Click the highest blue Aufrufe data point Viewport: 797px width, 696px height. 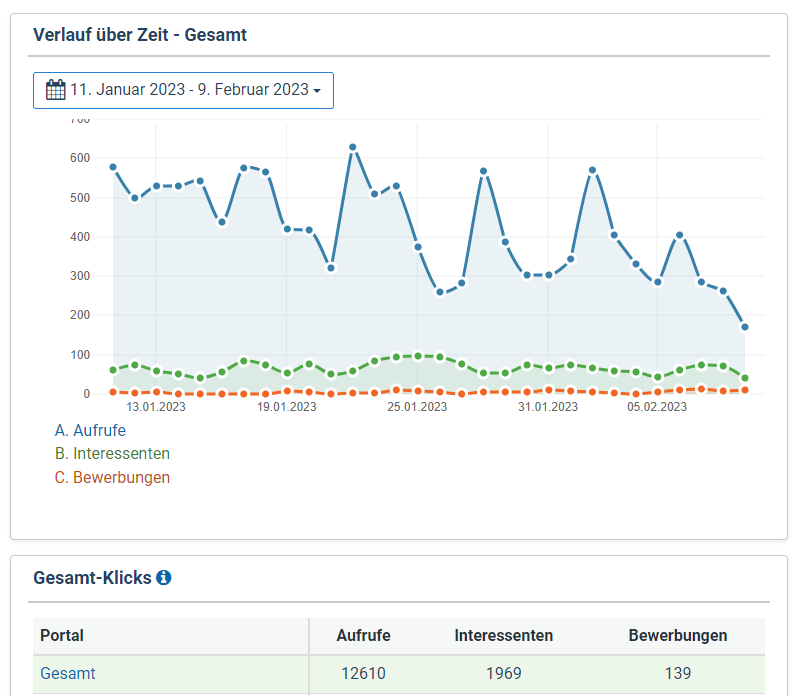click(353, 147)
